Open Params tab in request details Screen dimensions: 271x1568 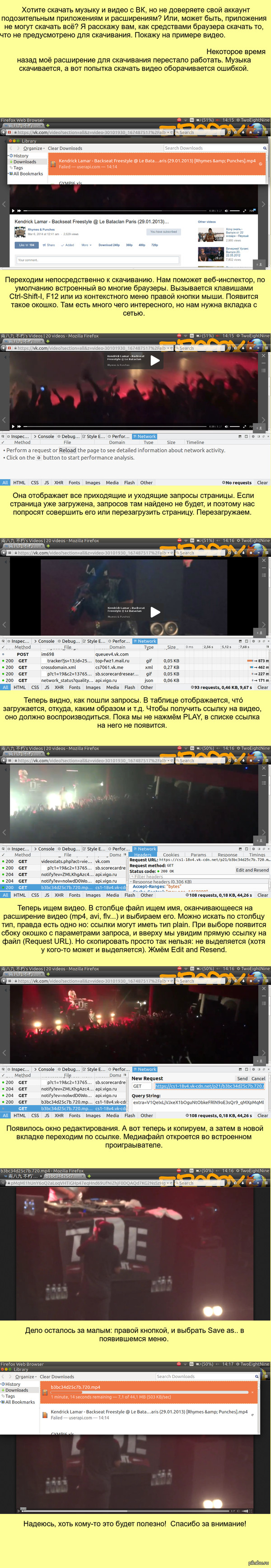[199, 855]
